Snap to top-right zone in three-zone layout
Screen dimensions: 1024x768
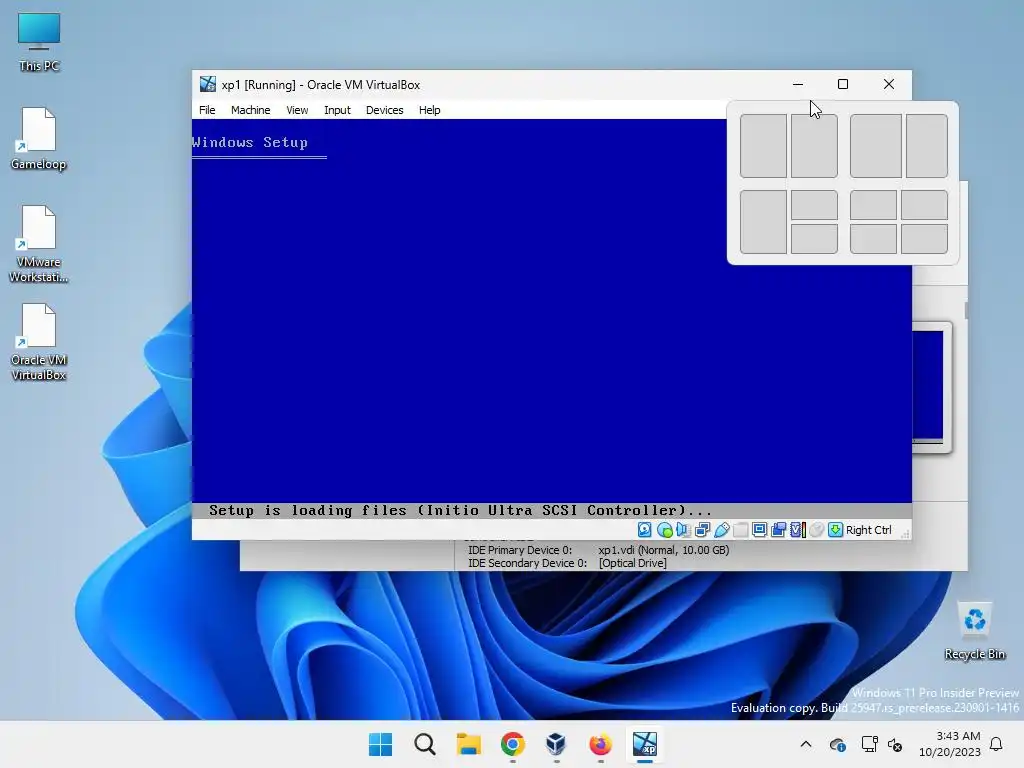pos(814,205)
